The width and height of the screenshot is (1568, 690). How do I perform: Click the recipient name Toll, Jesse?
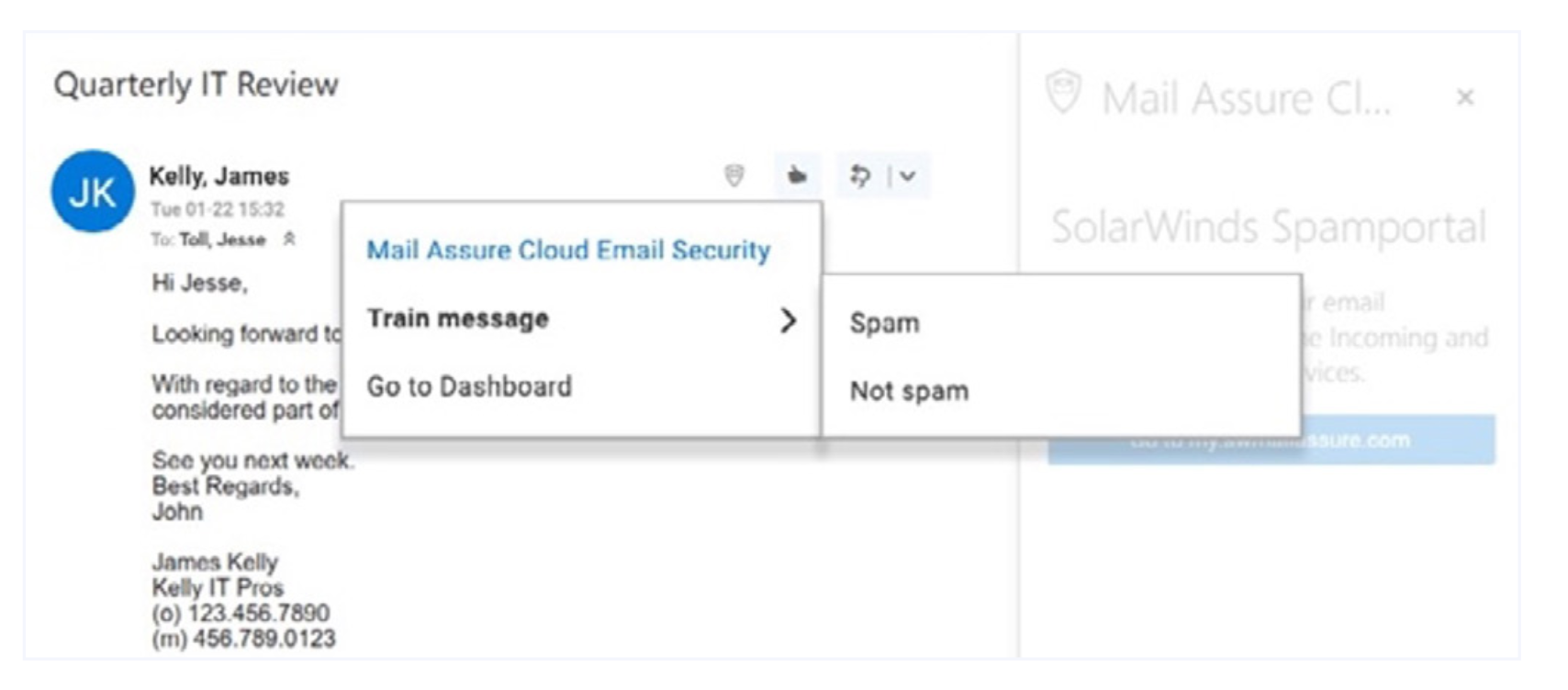[222, 239]
